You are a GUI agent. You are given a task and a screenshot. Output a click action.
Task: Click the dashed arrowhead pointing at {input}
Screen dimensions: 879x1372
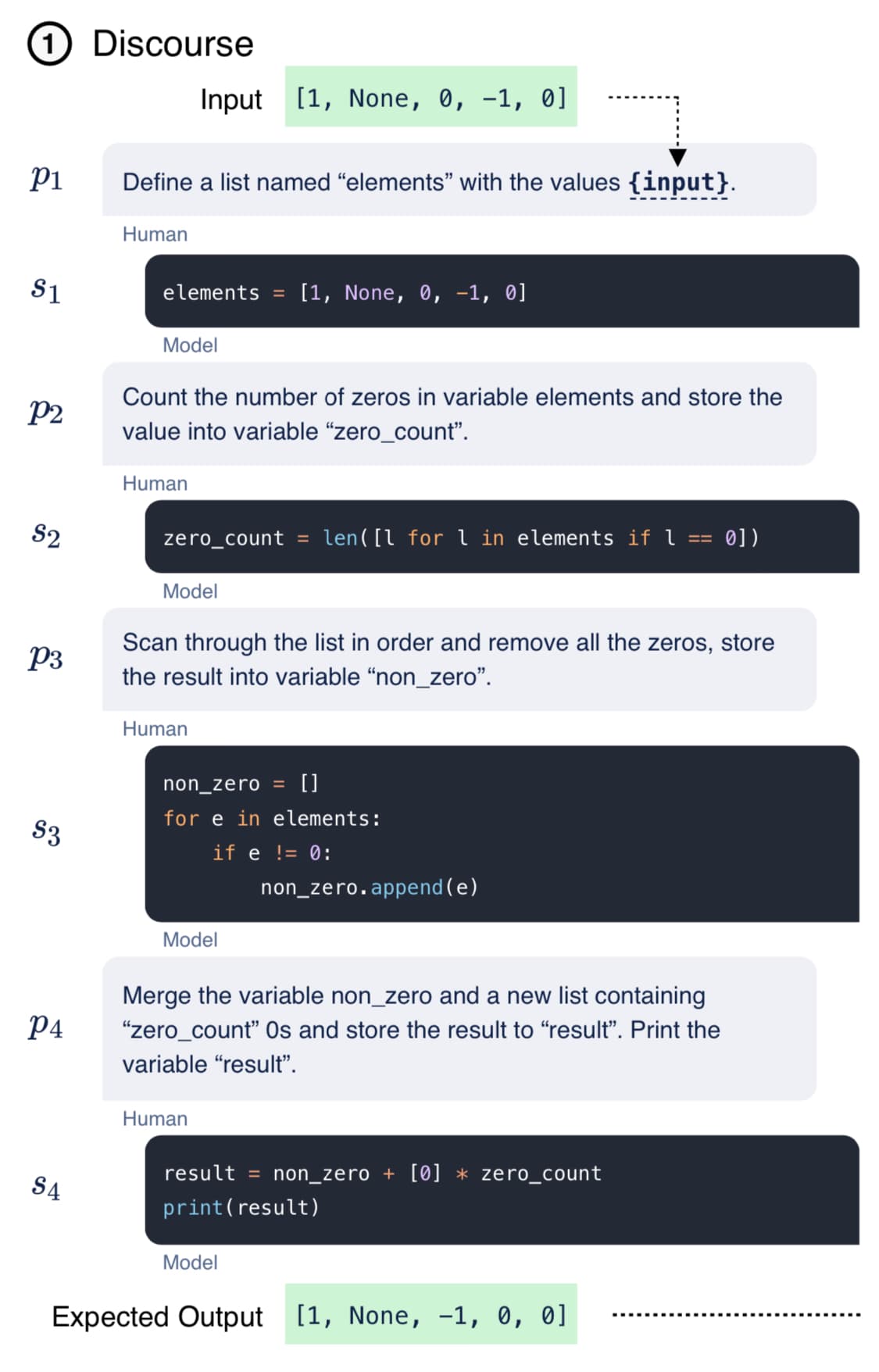click(678, 156)
